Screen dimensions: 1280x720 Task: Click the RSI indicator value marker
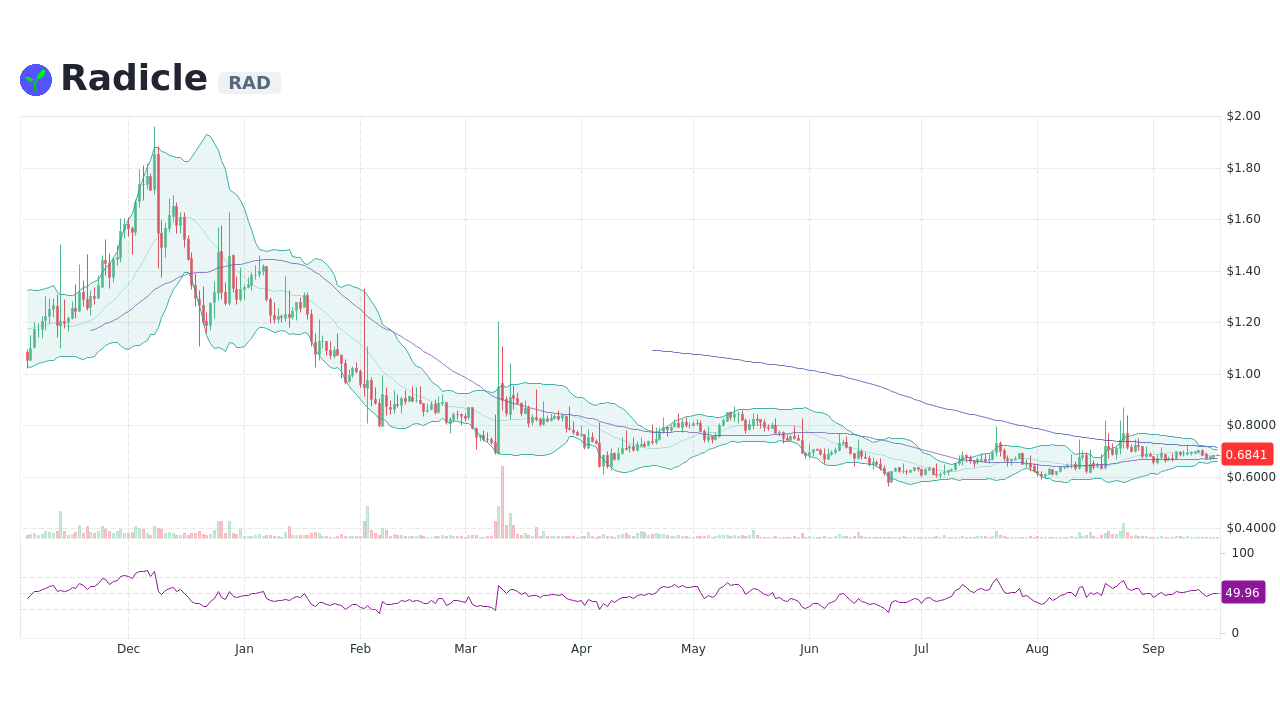[x=1243, y=593]
